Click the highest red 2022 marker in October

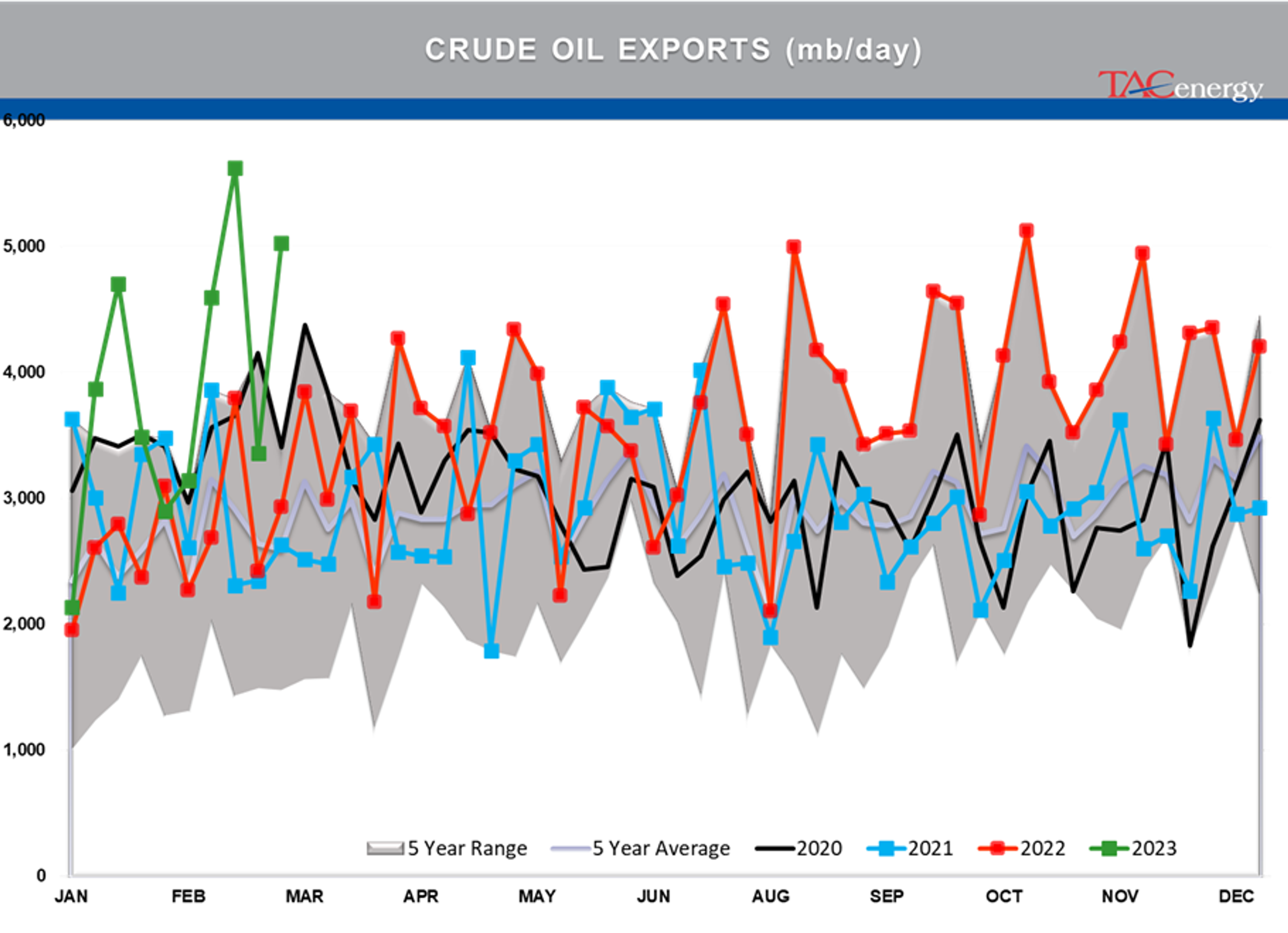click(x=1026, y=230)
